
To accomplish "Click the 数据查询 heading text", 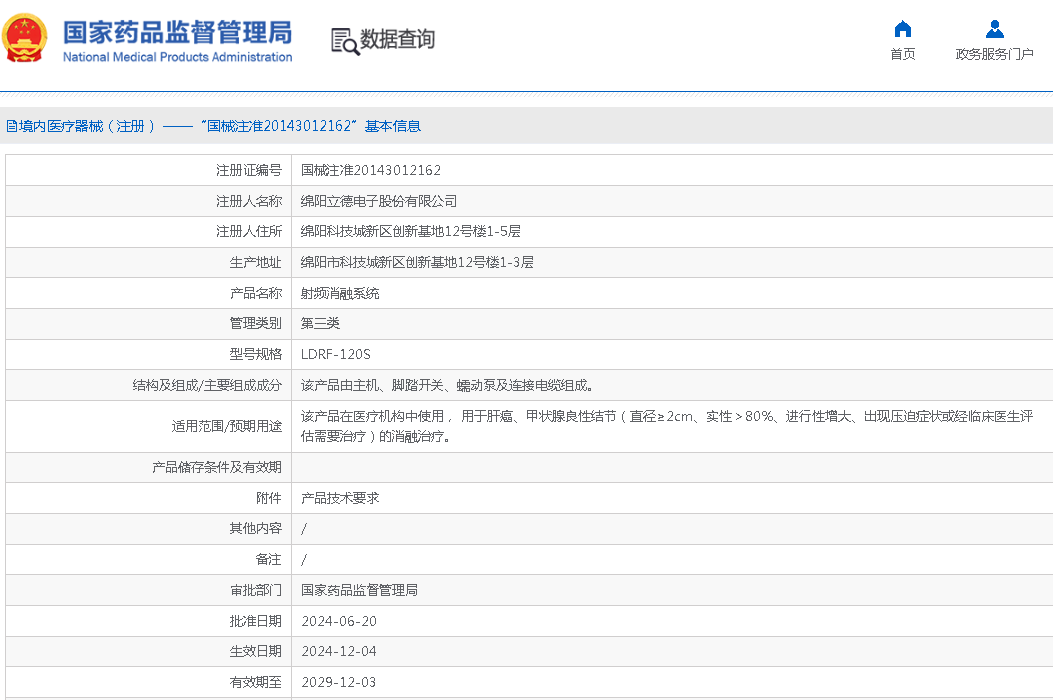I will click(397, 40).
